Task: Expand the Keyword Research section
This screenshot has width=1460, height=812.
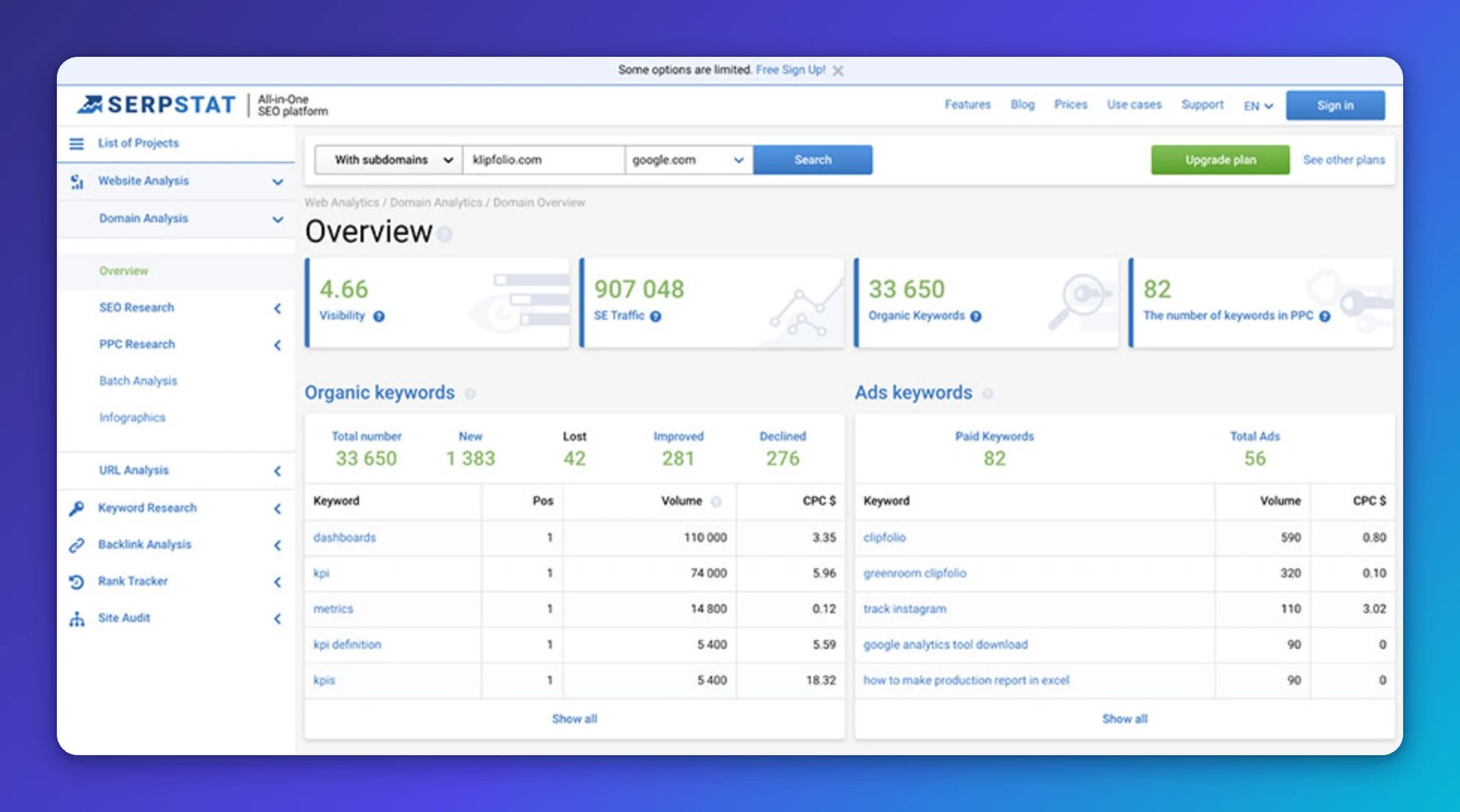Action: (278, 508)
